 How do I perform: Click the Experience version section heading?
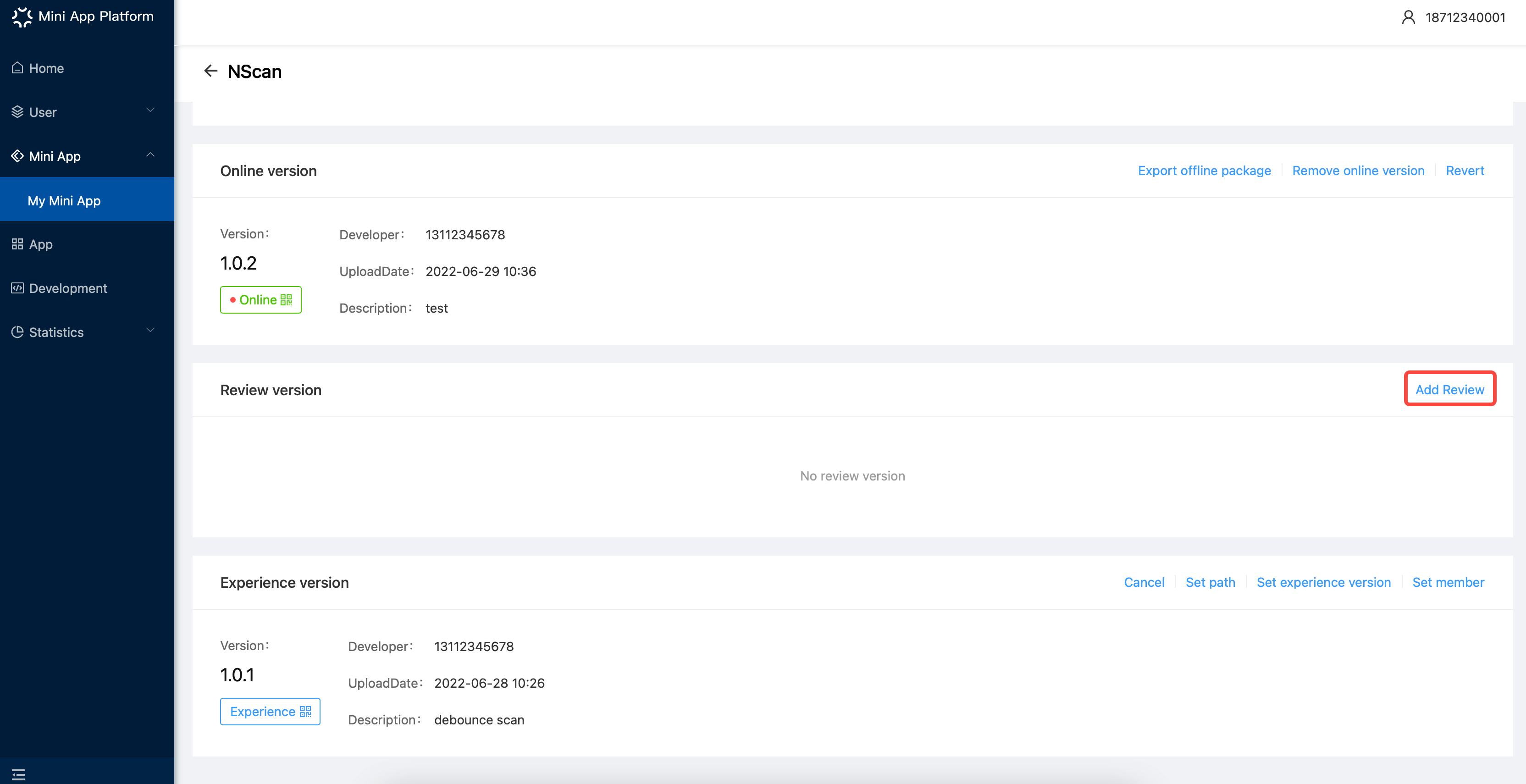[284, 583]
